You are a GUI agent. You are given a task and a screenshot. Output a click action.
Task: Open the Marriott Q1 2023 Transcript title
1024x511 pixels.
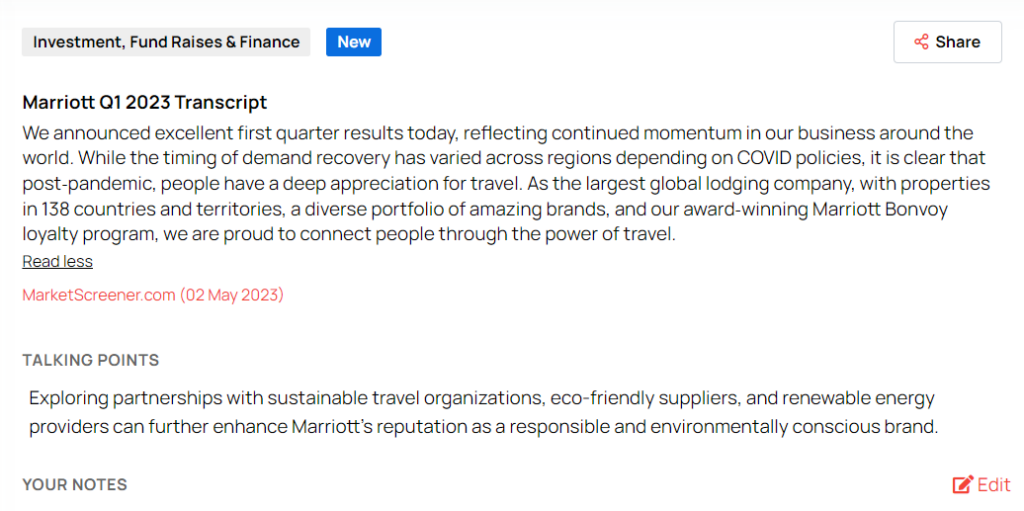[144, 102]
